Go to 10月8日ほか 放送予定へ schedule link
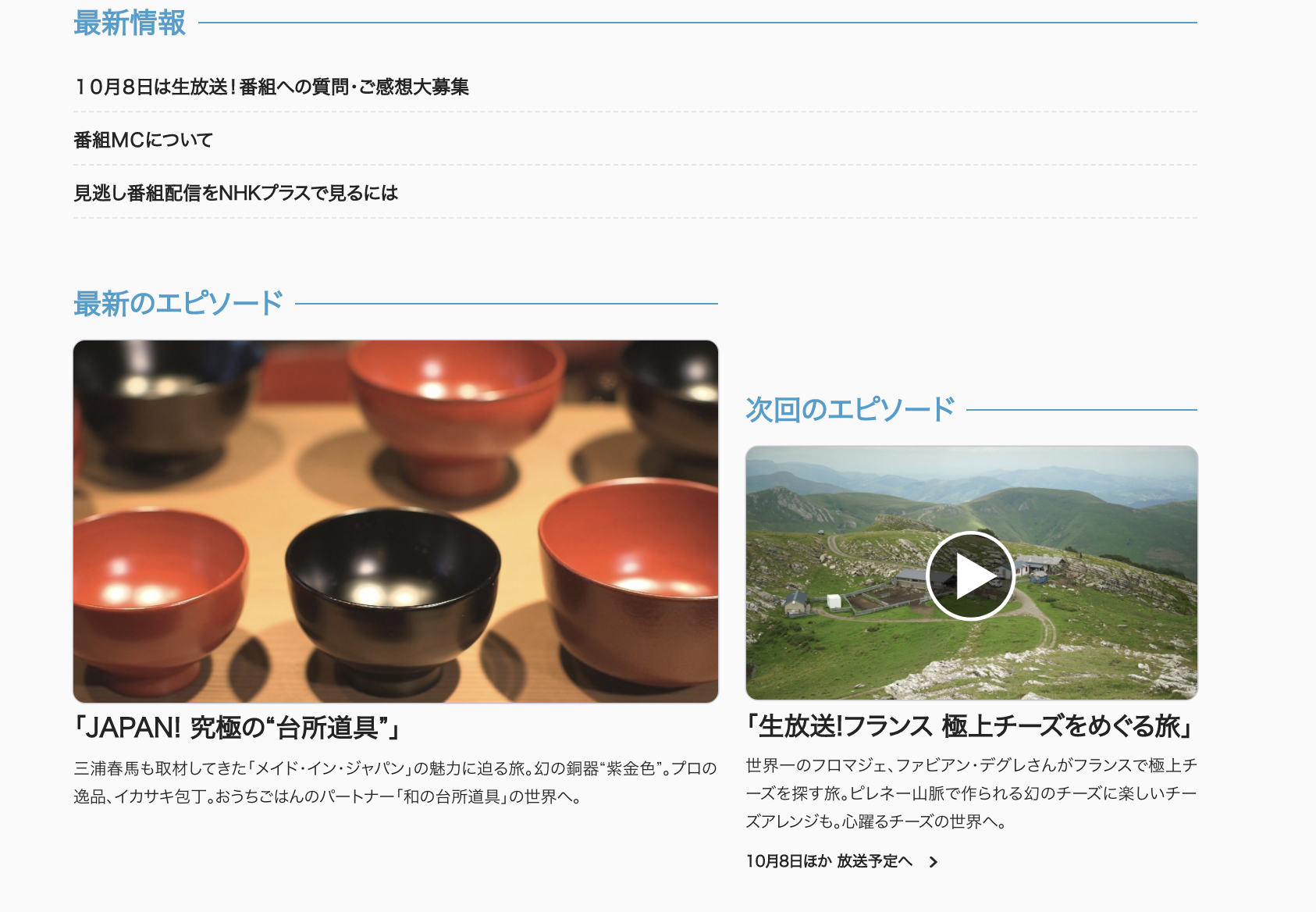This screenshot has height=912, width=1316. click(x=830, y=861)
